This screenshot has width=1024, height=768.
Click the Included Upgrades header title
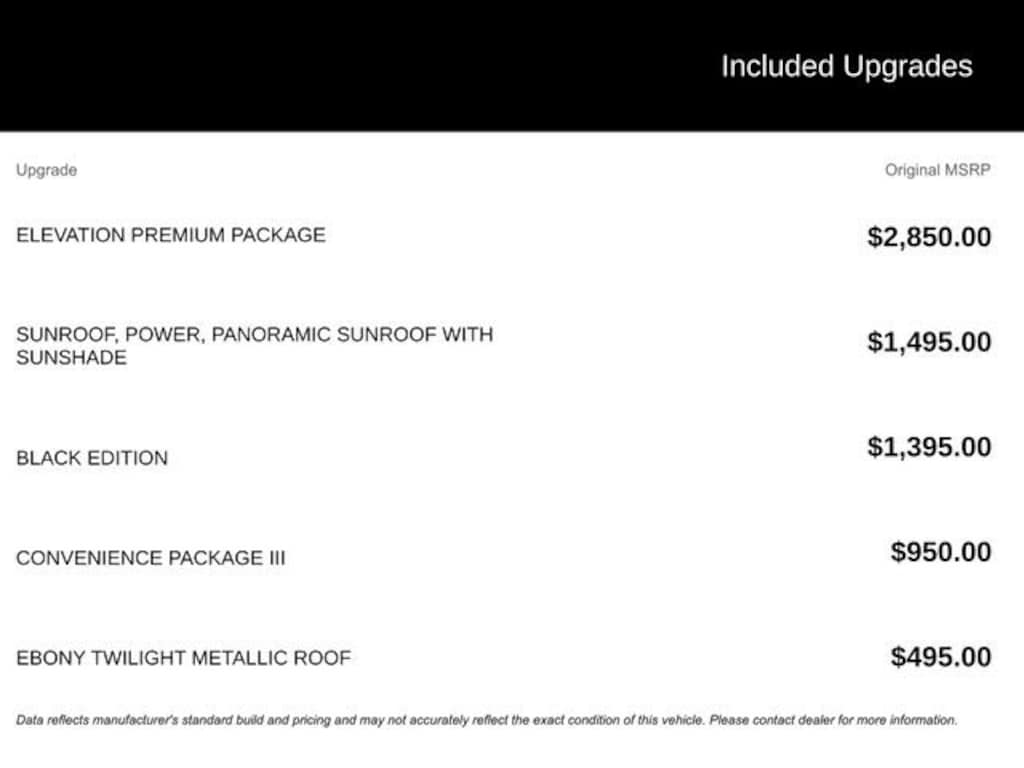point(846,67)
